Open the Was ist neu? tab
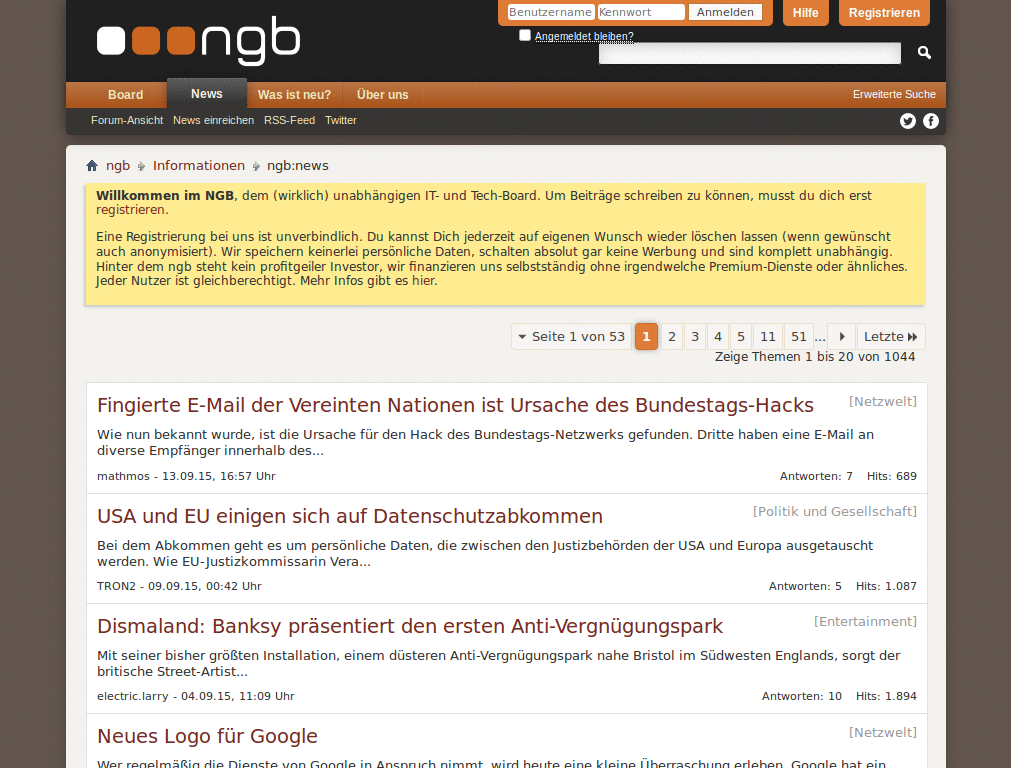 click(x=294, y=94)
